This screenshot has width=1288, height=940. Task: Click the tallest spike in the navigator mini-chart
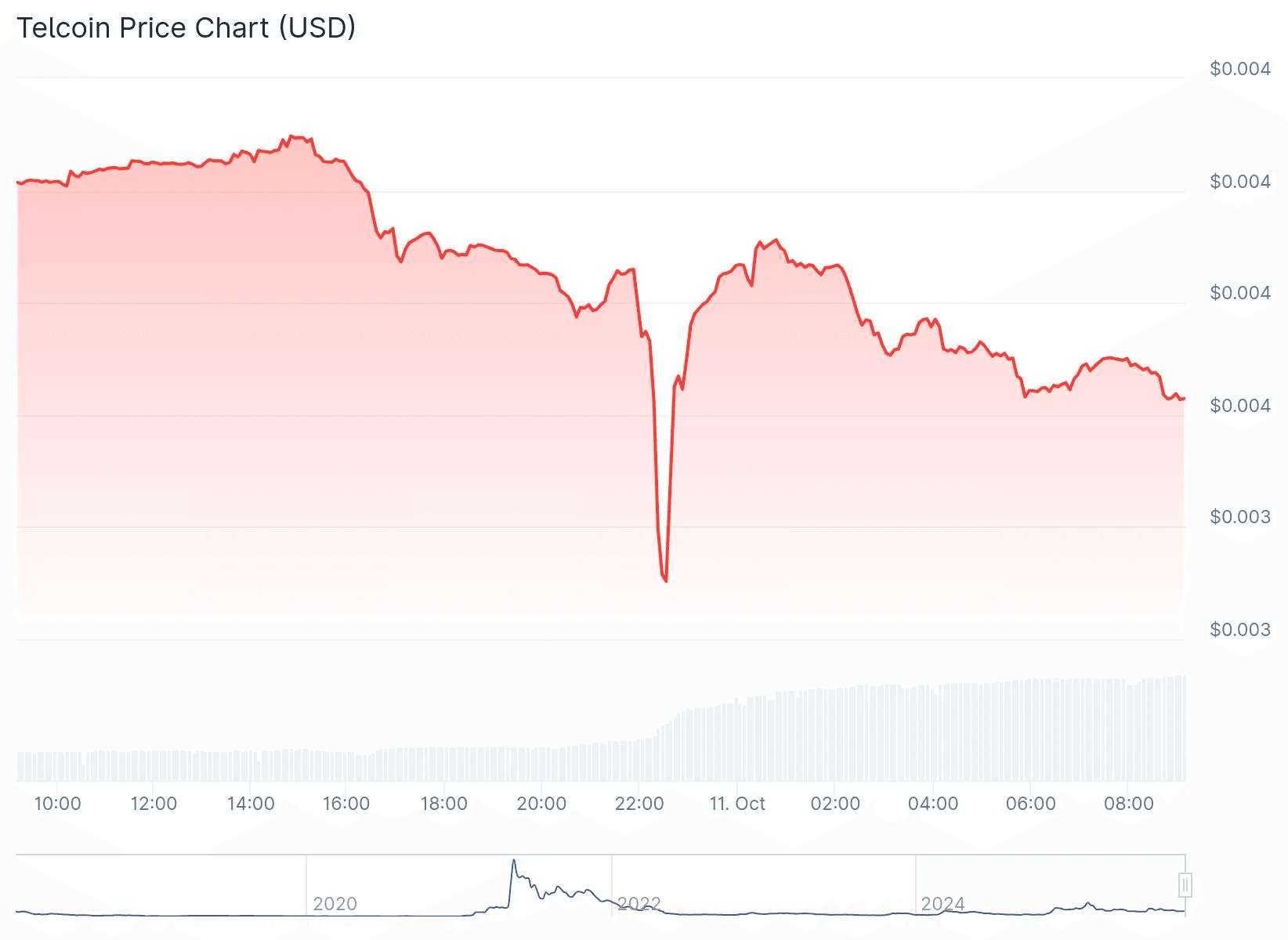pyautogui.click(x=514, y=861)
